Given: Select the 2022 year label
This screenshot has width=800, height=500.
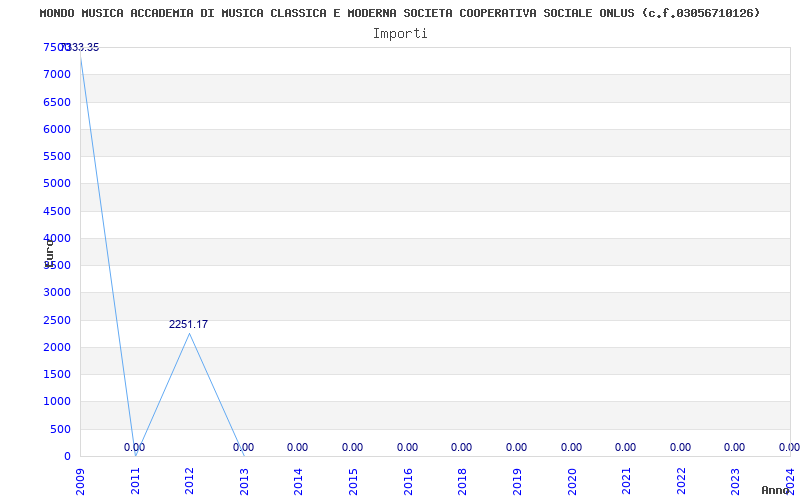Looking at the screenshot, I should [681, 481].
